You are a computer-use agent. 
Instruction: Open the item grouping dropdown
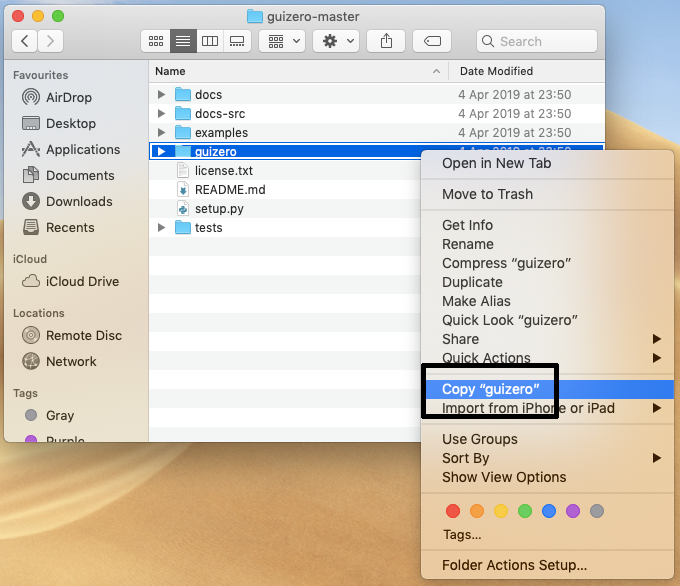(x=282, y=41)
